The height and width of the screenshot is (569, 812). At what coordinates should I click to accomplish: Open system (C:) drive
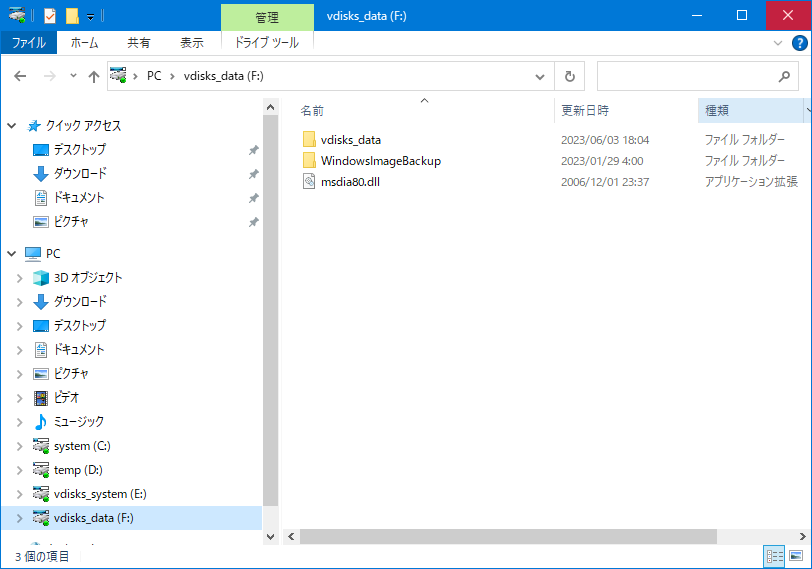82,446
